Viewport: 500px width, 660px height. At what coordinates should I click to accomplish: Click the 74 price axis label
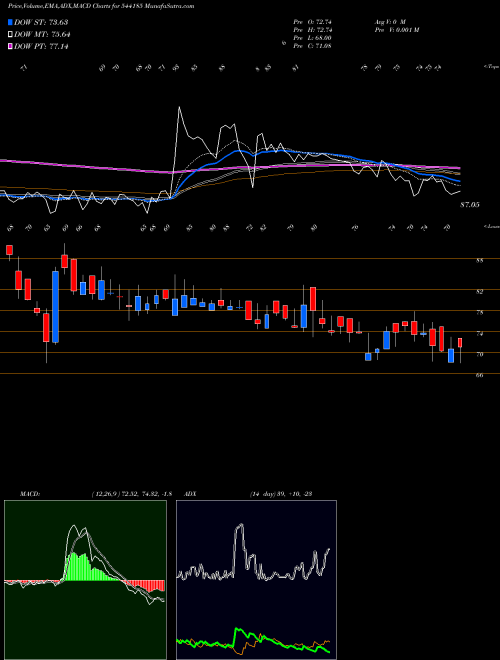point(479,334)
